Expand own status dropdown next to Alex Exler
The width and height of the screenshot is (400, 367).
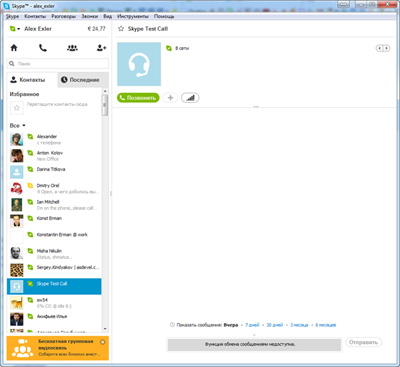point(15,29)
